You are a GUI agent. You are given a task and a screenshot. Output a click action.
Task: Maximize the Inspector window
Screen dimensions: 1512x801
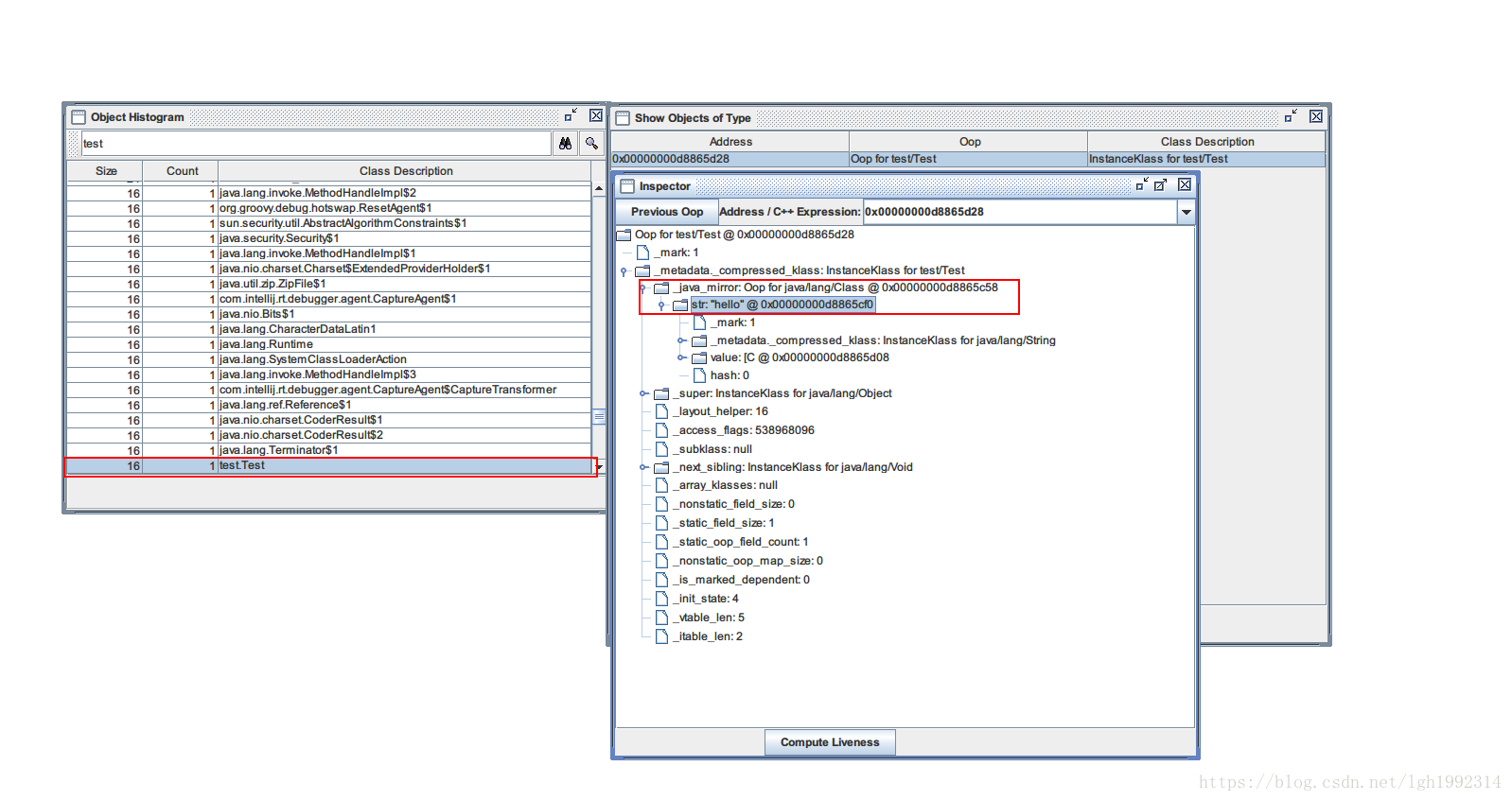pyautogui.click(x=1161, y=184)
